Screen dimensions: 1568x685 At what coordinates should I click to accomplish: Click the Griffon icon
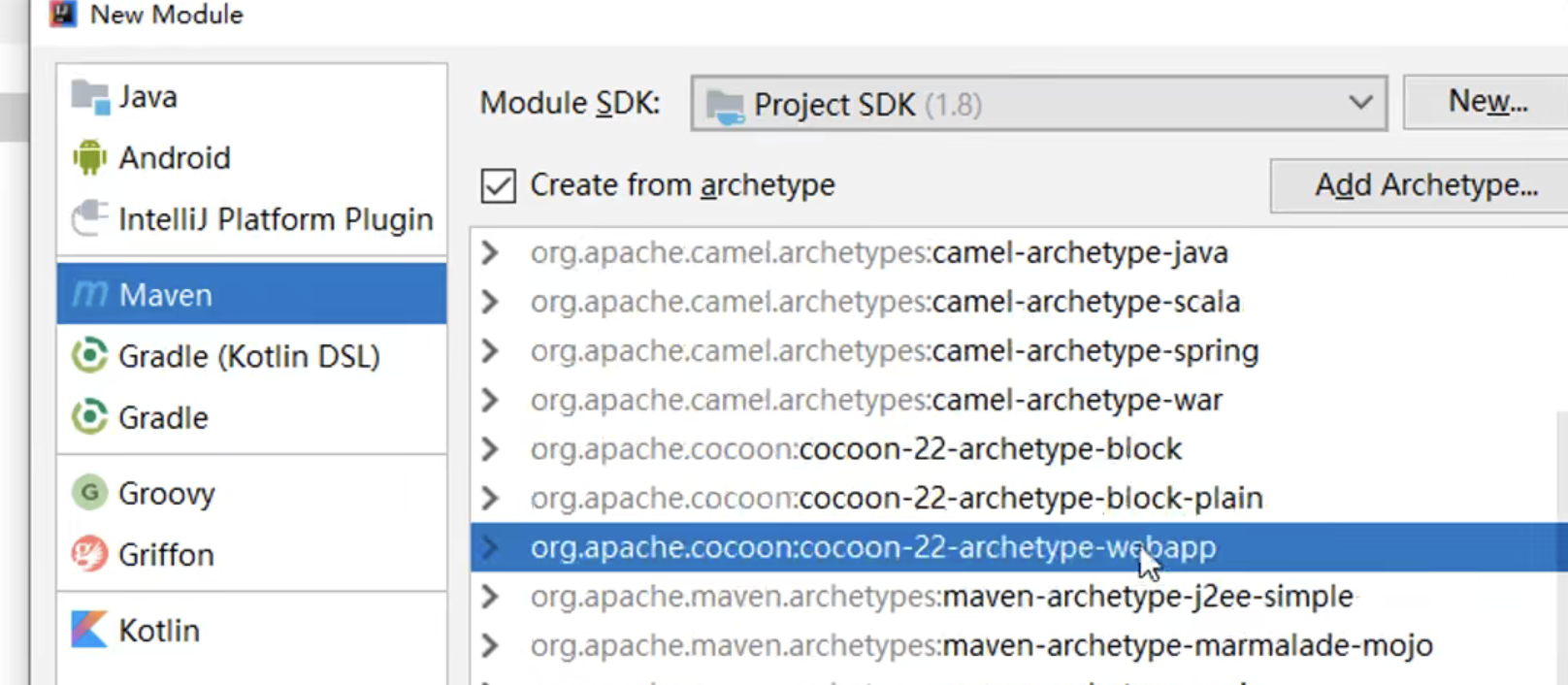tap(89, 554)
